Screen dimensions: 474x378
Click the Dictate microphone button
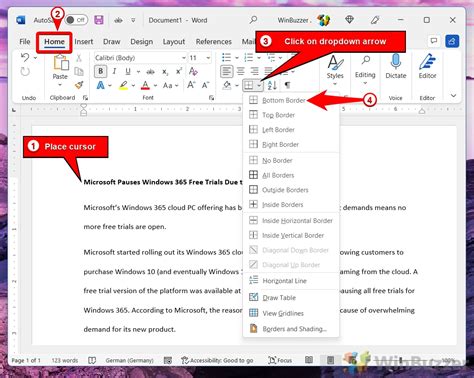396,67
